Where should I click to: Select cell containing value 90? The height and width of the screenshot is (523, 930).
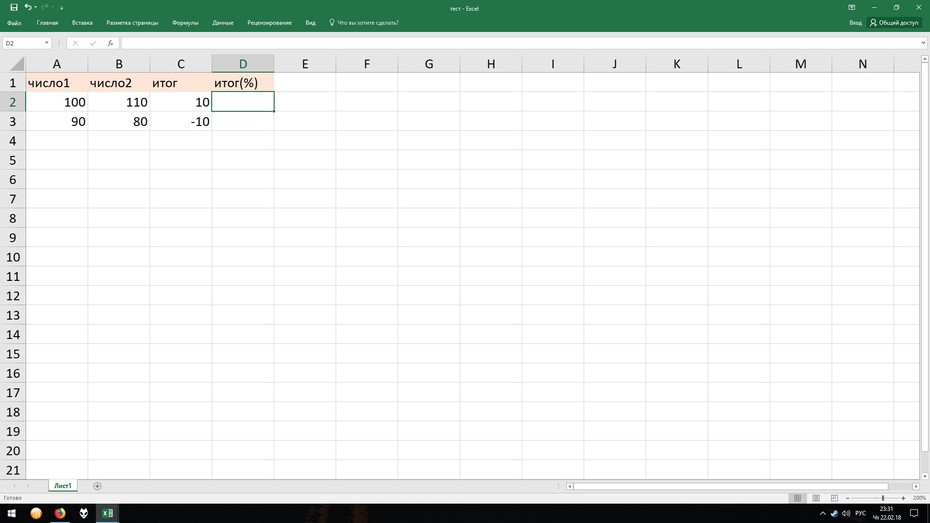pyautogui.click(x=57, y=122)
